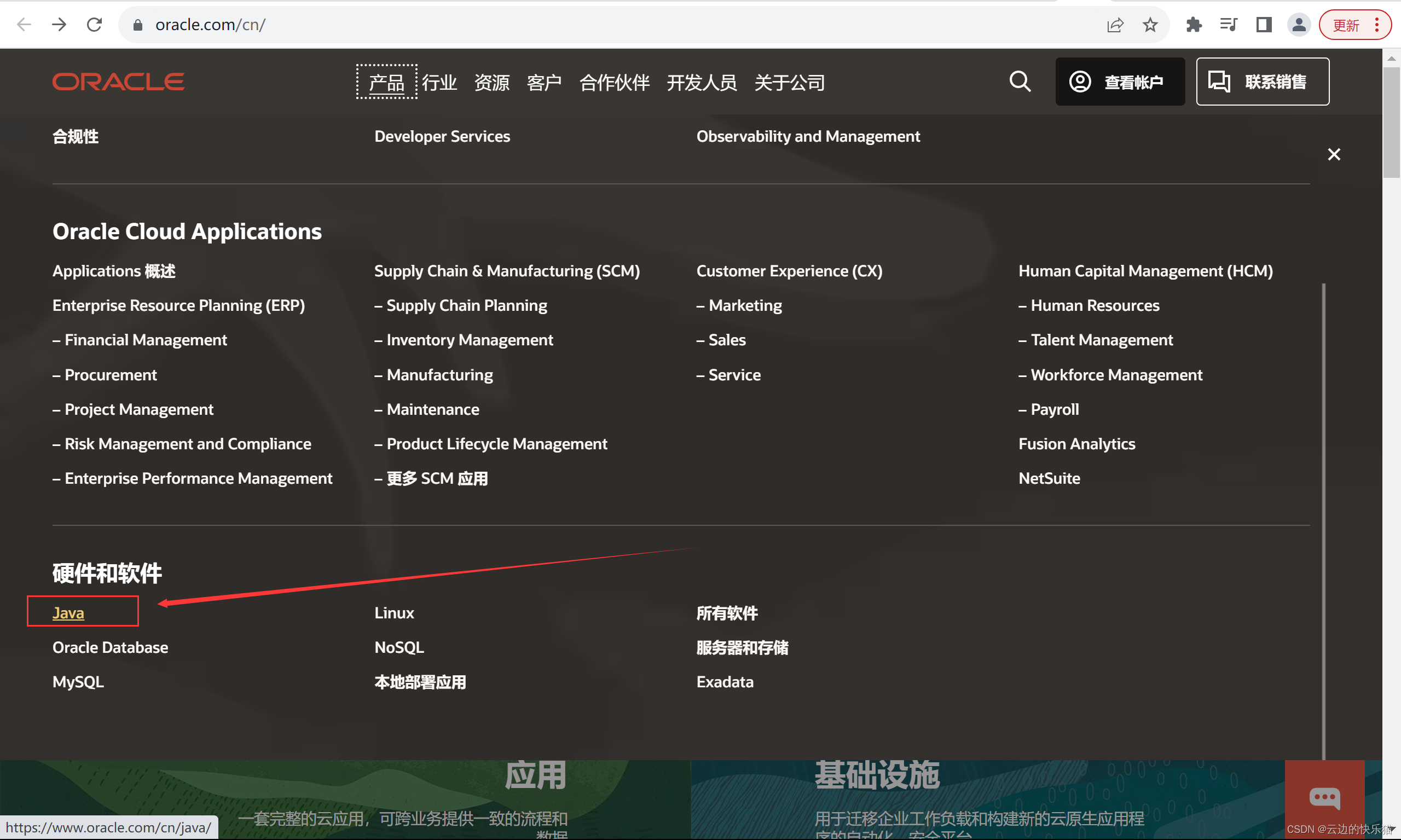Collapse the 产品 menu tab
The height and width of the screenshot is (840, 1401).
pyautogui.click(x=386, y=83)
